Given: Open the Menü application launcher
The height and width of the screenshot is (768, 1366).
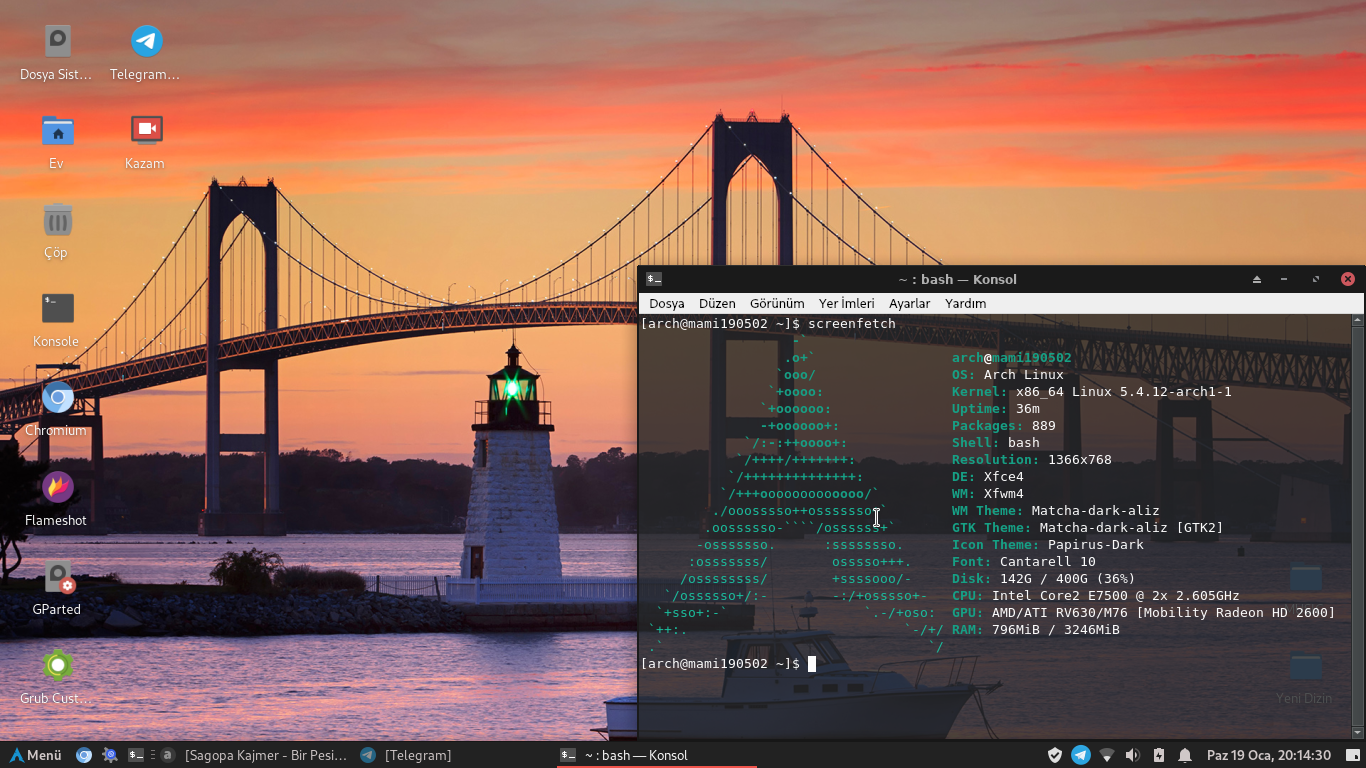Looking at the screenshot, I should 36,755.
